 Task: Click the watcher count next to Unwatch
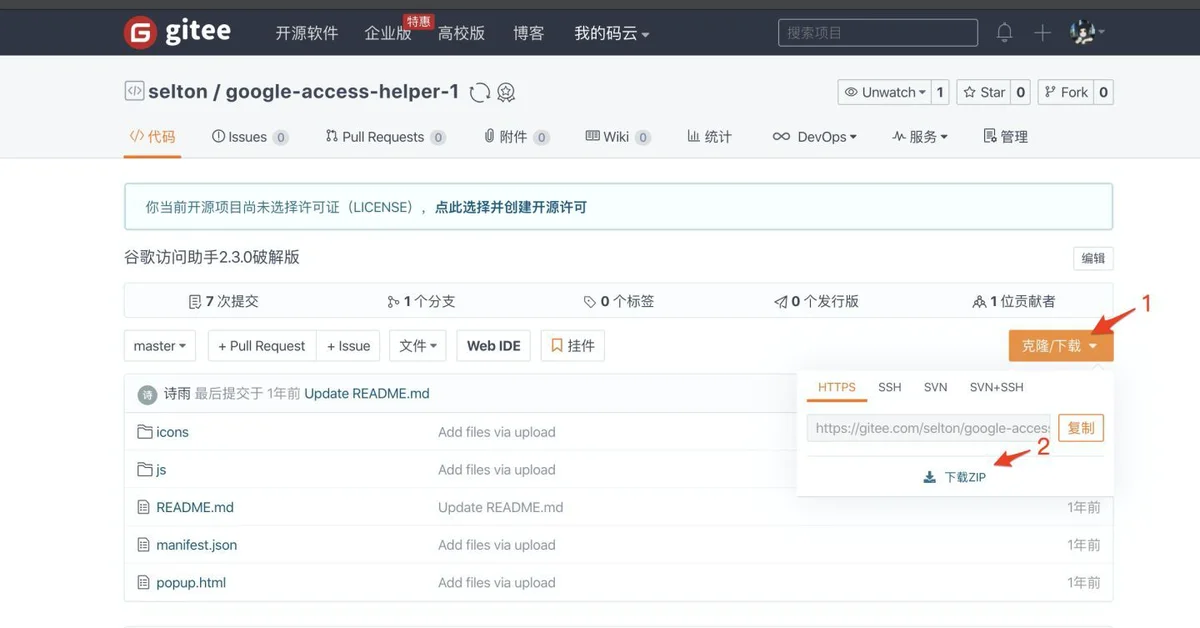tap(940, 92)
